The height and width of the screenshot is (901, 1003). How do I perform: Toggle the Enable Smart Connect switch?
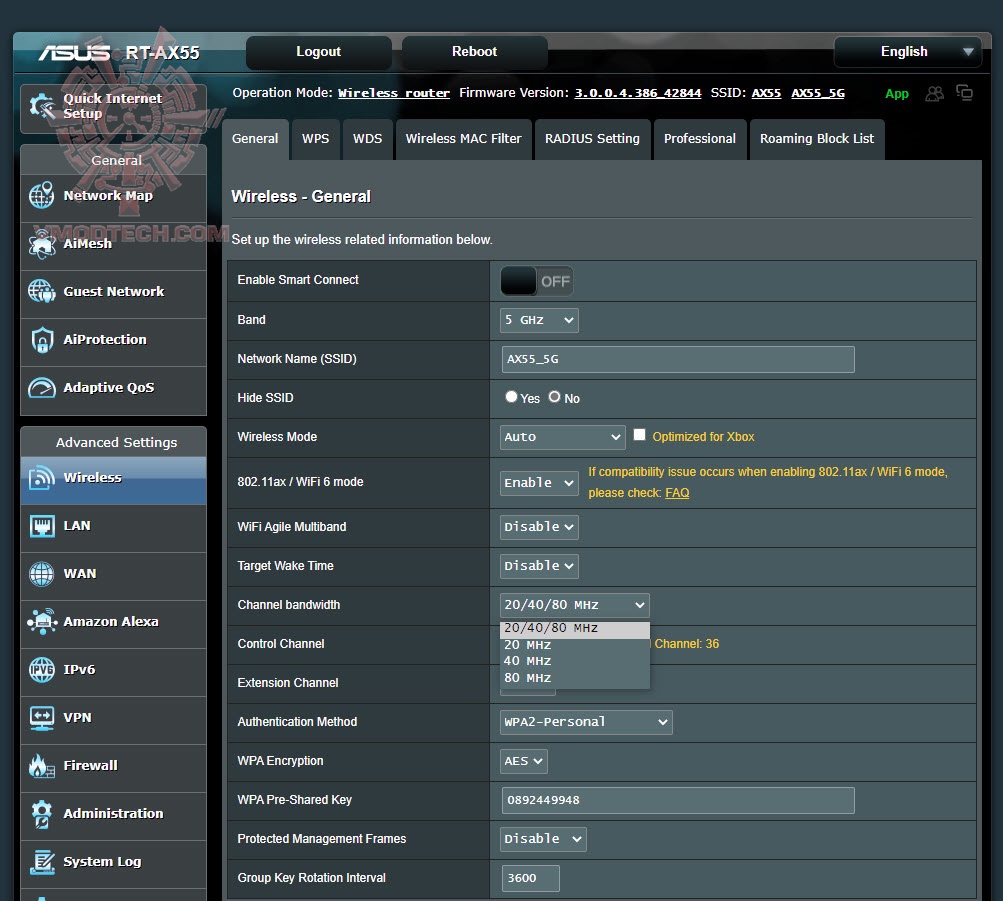tap(536, 281)
